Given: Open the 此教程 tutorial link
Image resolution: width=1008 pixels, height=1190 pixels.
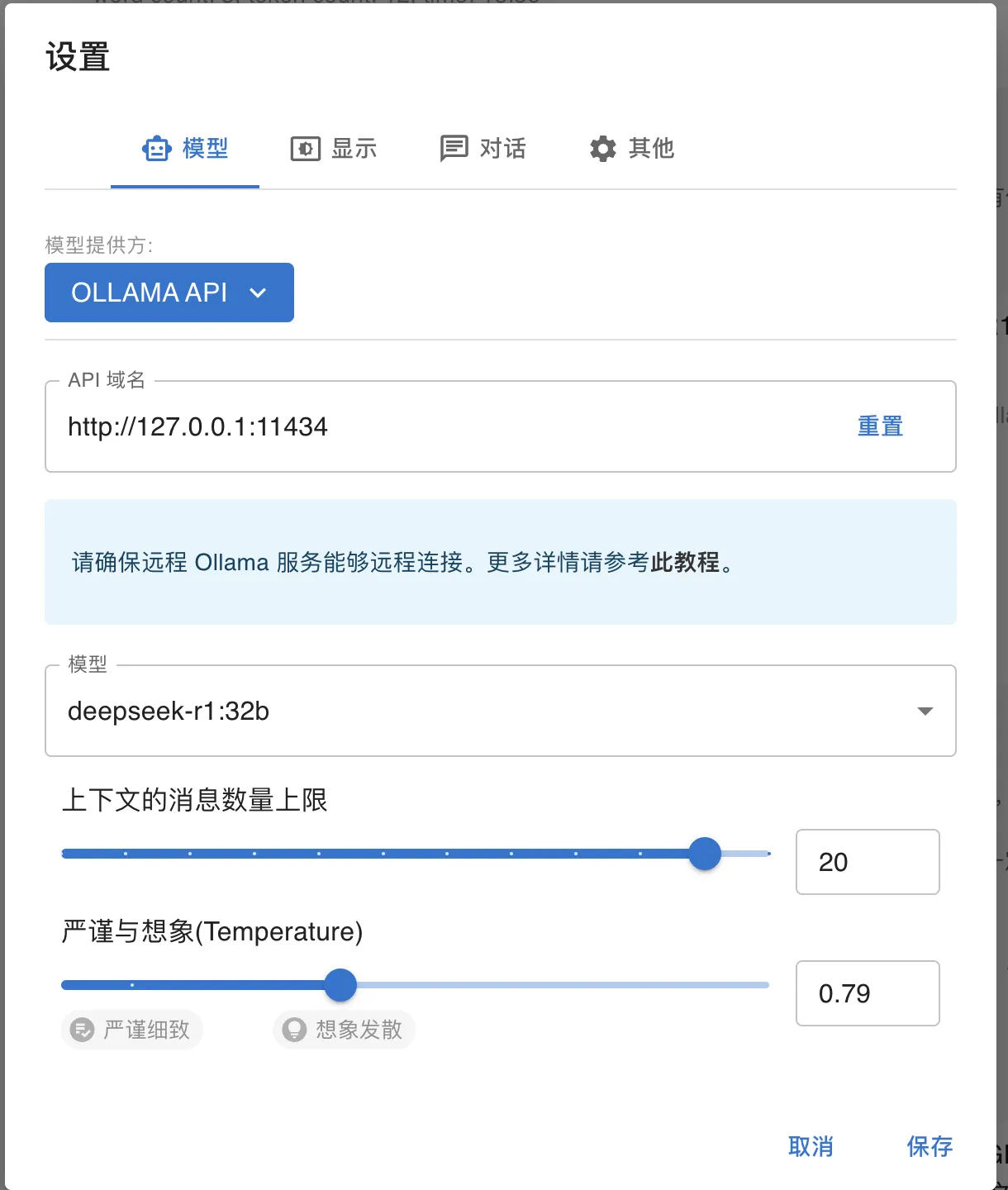Looking at the screenshot, I should pos(685,563).
